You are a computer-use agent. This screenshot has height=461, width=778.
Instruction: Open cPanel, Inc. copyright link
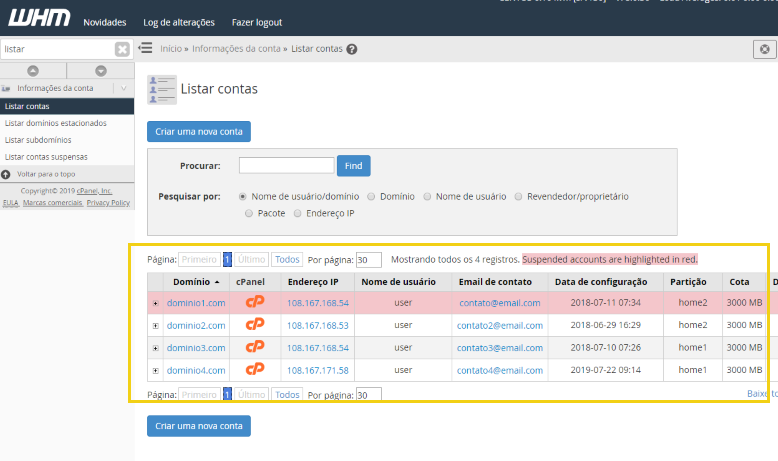[x=94, y=191]
